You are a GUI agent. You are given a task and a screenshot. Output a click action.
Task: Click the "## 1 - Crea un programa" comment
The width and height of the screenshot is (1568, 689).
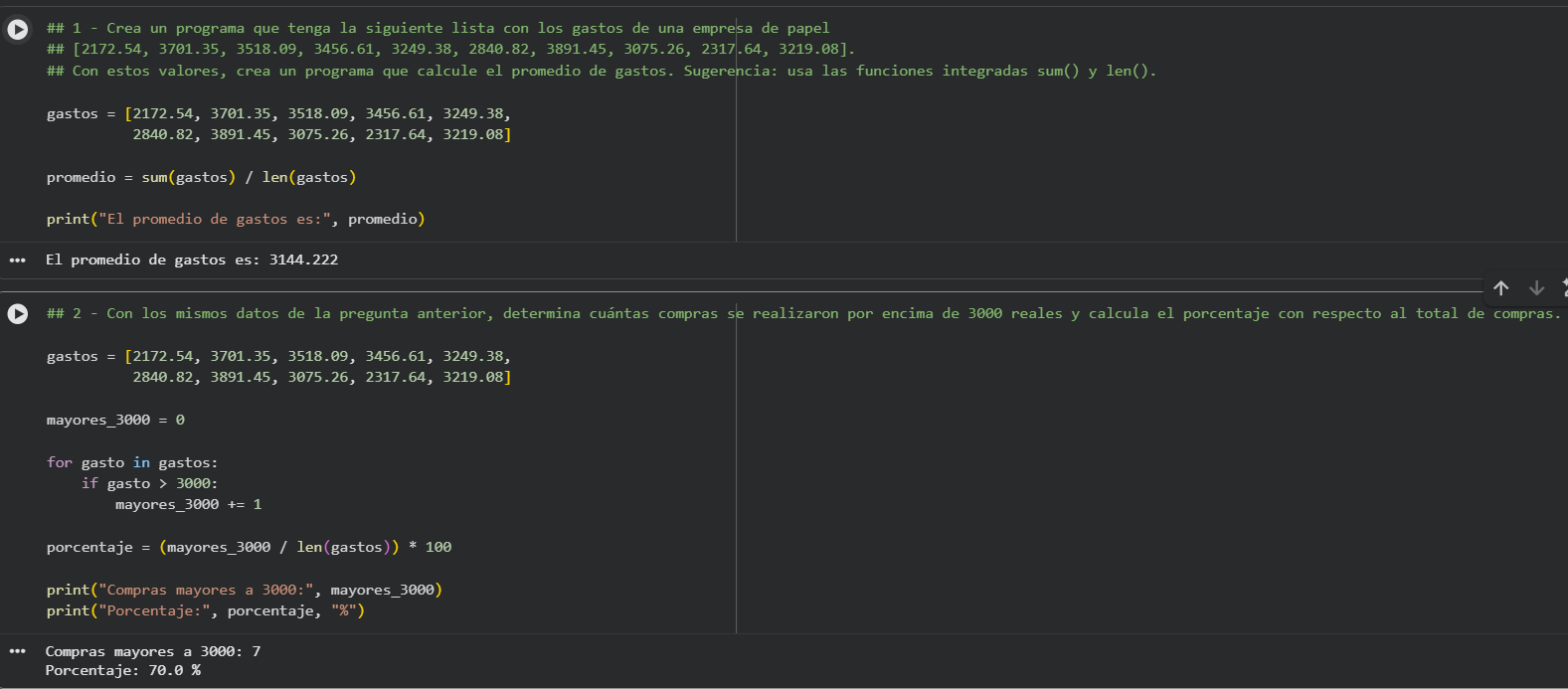[x=437, y=28]
